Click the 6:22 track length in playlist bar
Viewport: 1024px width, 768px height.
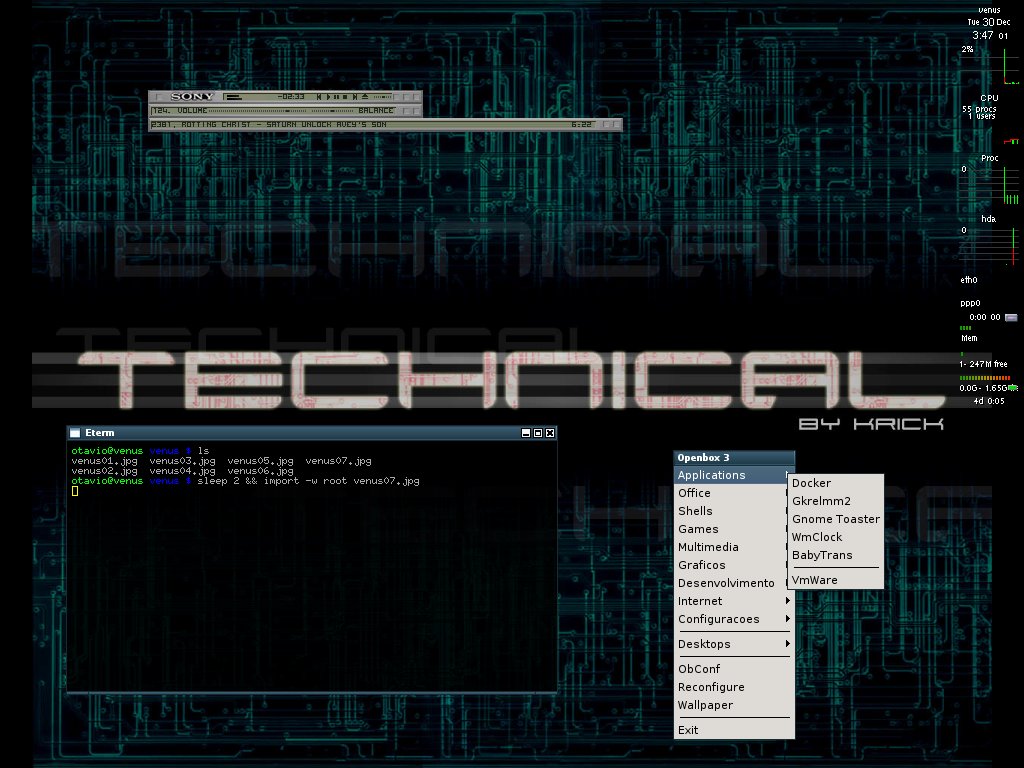click(581, 125)
